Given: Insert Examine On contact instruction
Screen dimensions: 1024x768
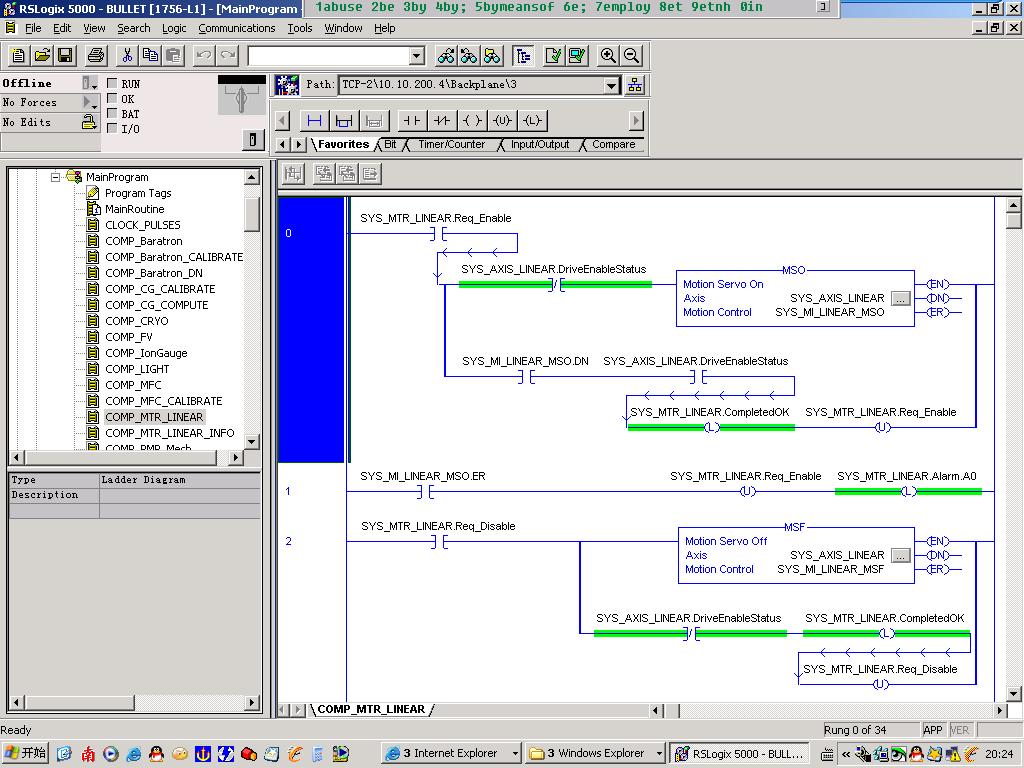Looking at the screenshot, I should (x=411, y=121).
